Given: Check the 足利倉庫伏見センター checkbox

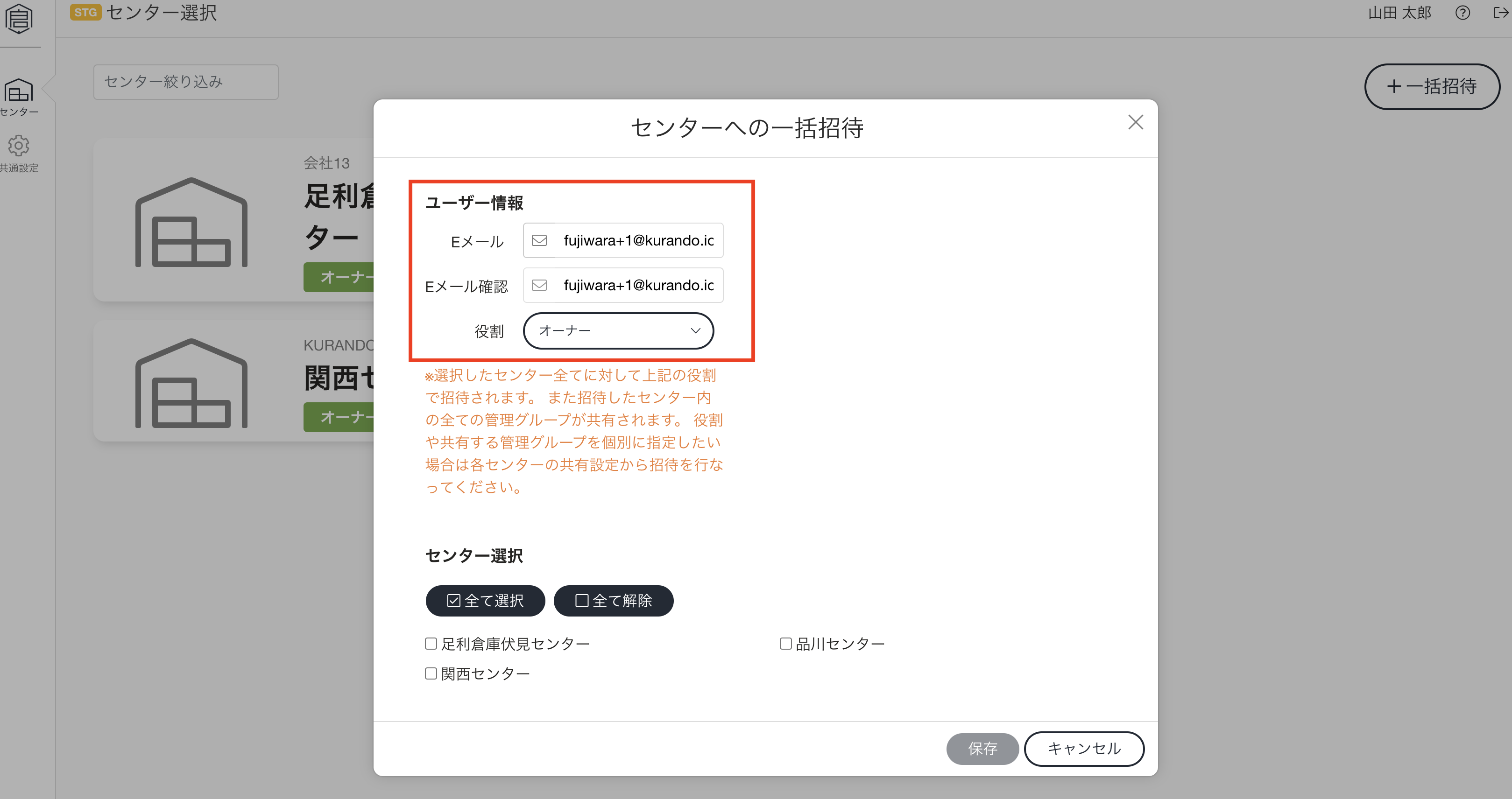Looking at the screenshot, I should click(431, 644).
